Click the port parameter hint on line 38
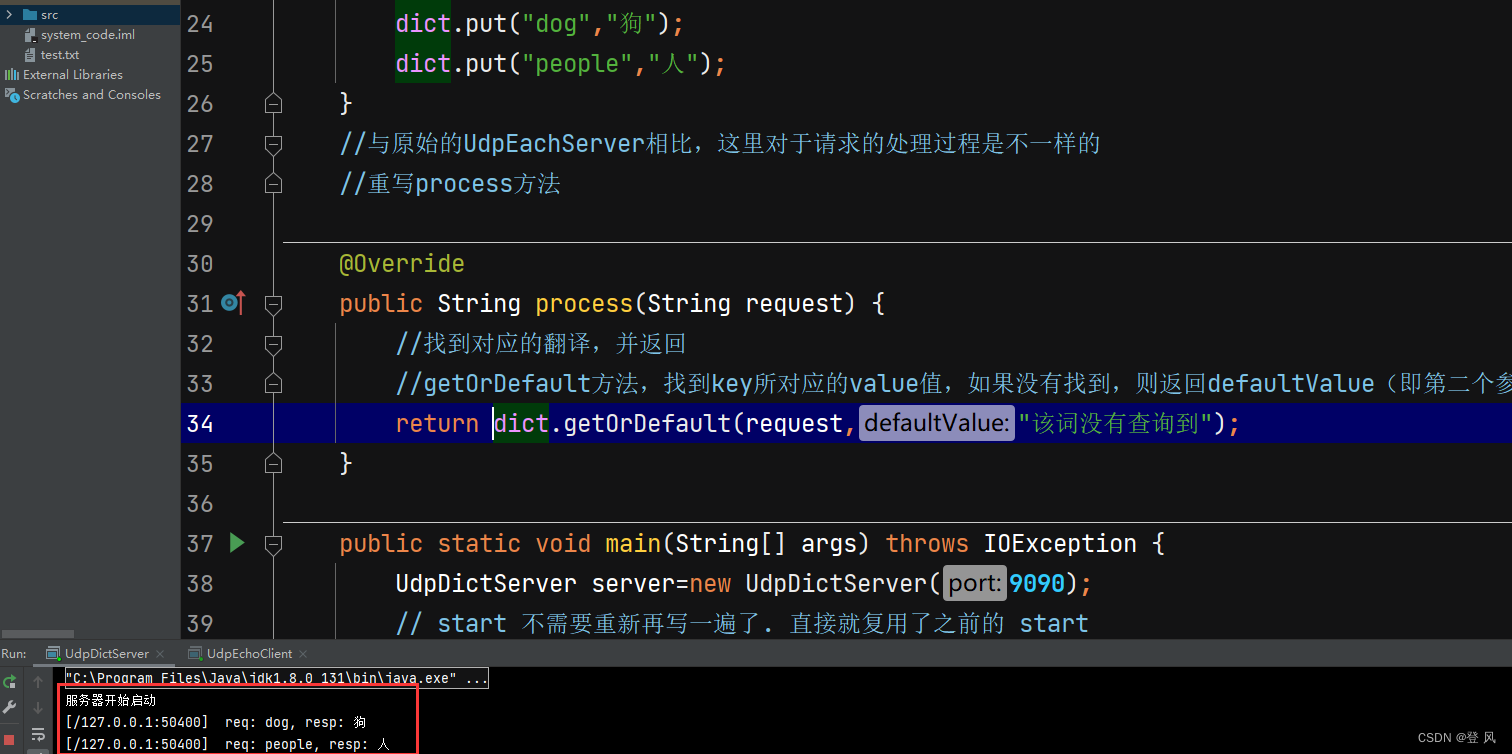1512x754 pixels. click(975, 583)
